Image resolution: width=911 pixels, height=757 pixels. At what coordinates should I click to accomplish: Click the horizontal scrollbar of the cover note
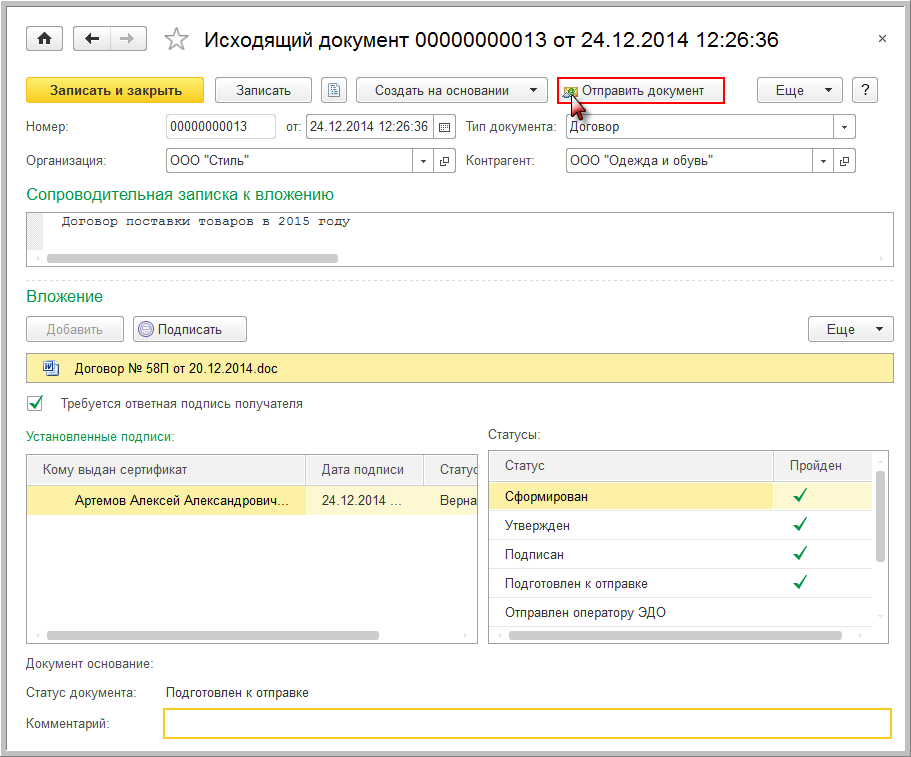[x=192, y=259]
